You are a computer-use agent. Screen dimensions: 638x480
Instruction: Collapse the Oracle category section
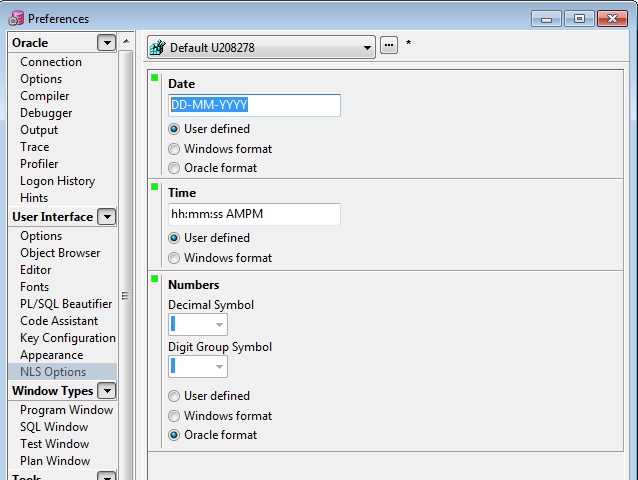106,43
